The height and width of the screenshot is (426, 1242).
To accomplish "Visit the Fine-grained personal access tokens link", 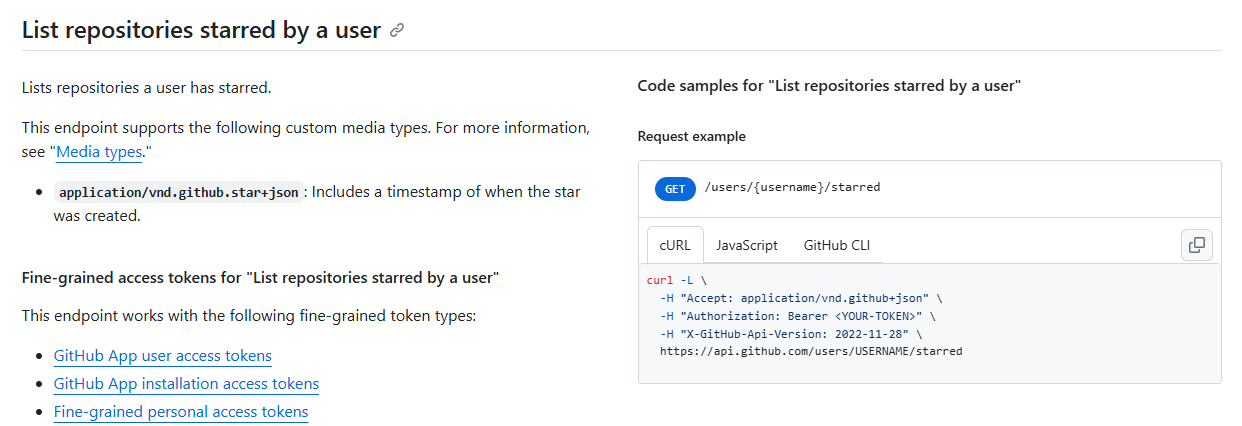I will tap(181, 412).
